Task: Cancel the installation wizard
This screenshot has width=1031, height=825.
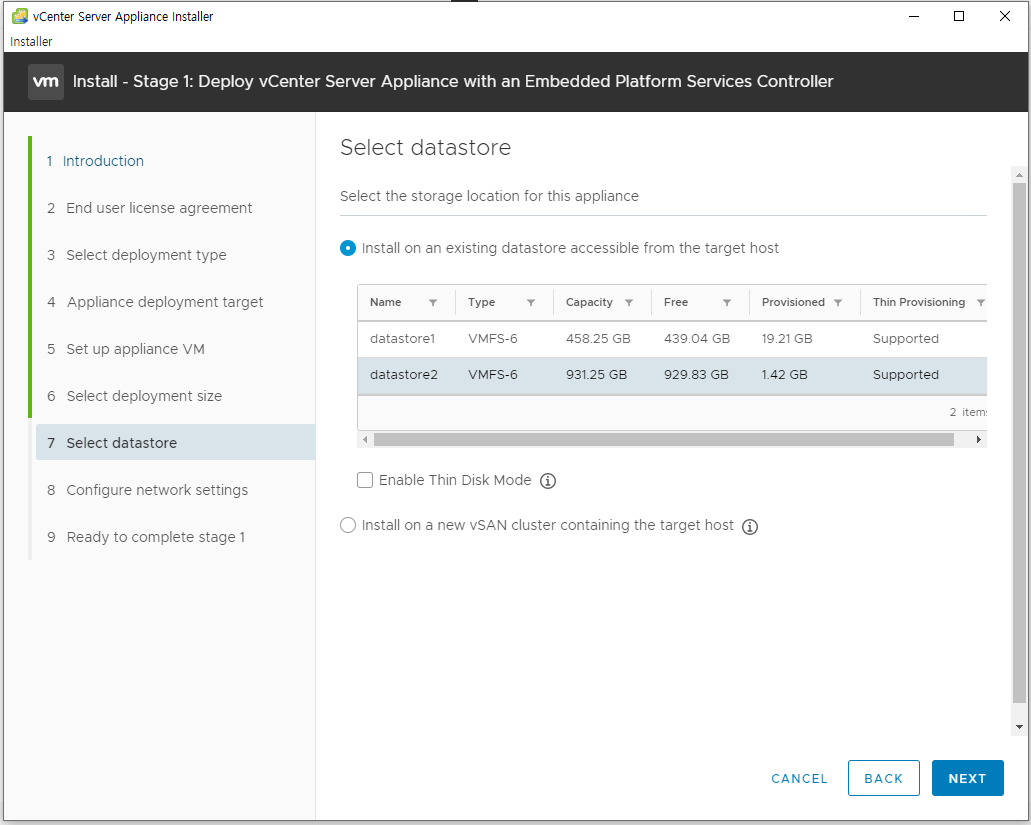Action: pos(799,778)
